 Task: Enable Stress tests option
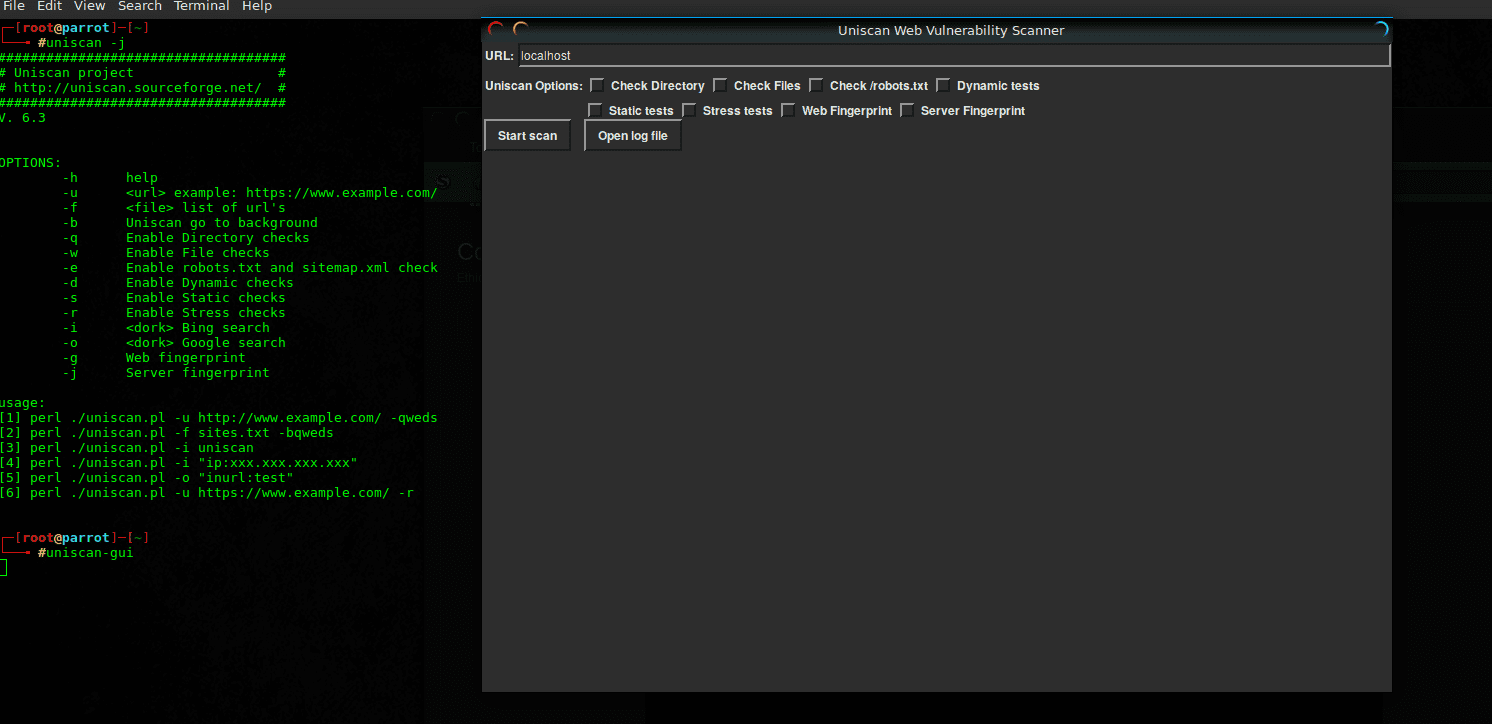690,110
